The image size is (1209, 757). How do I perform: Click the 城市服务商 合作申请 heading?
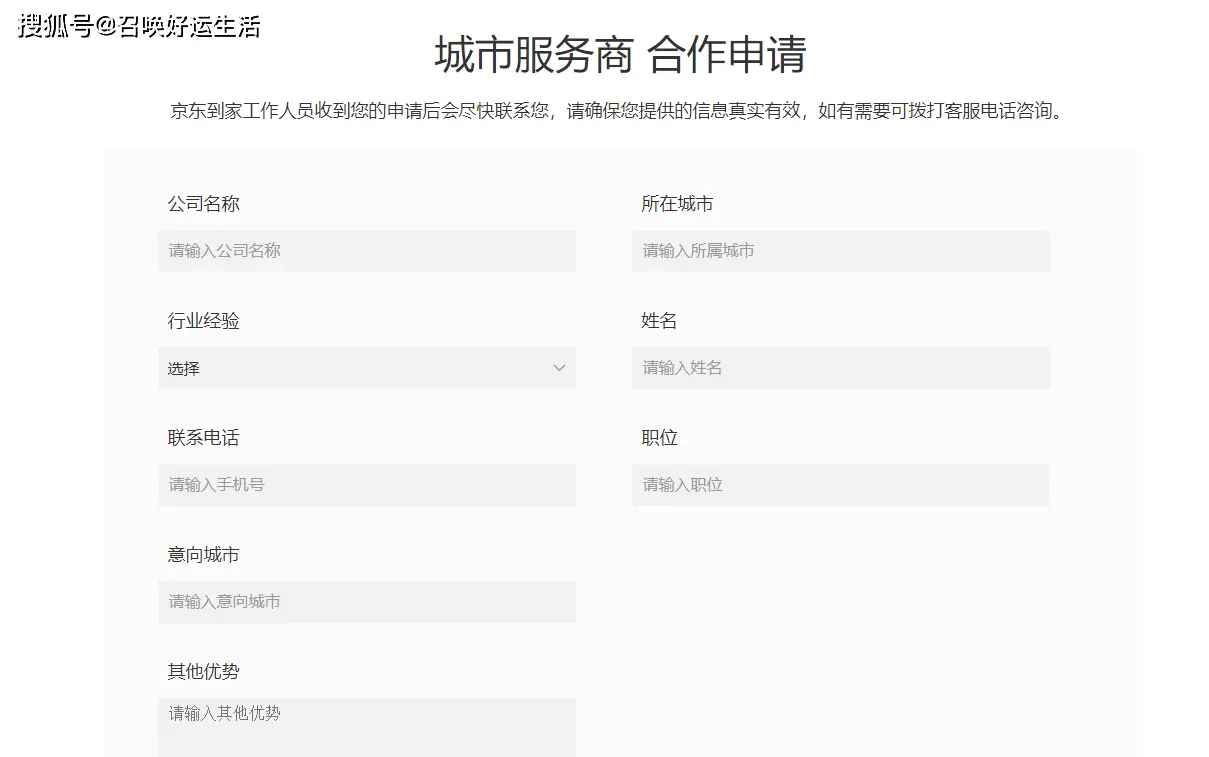coord(620,55)
